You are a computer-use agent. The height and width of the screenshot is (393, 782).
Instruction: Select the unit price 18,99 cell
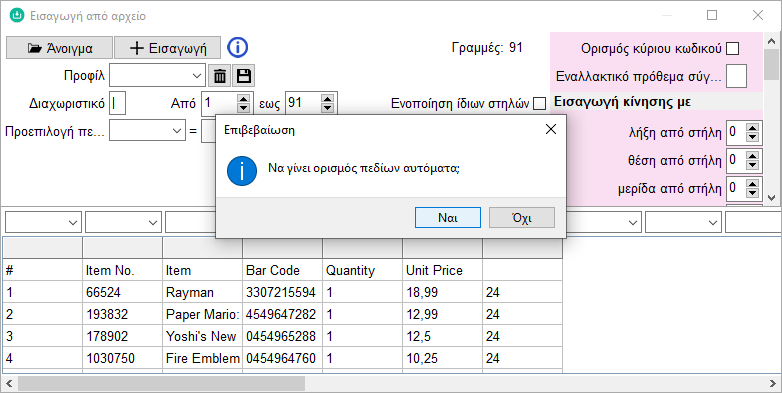tap(442, 292)
